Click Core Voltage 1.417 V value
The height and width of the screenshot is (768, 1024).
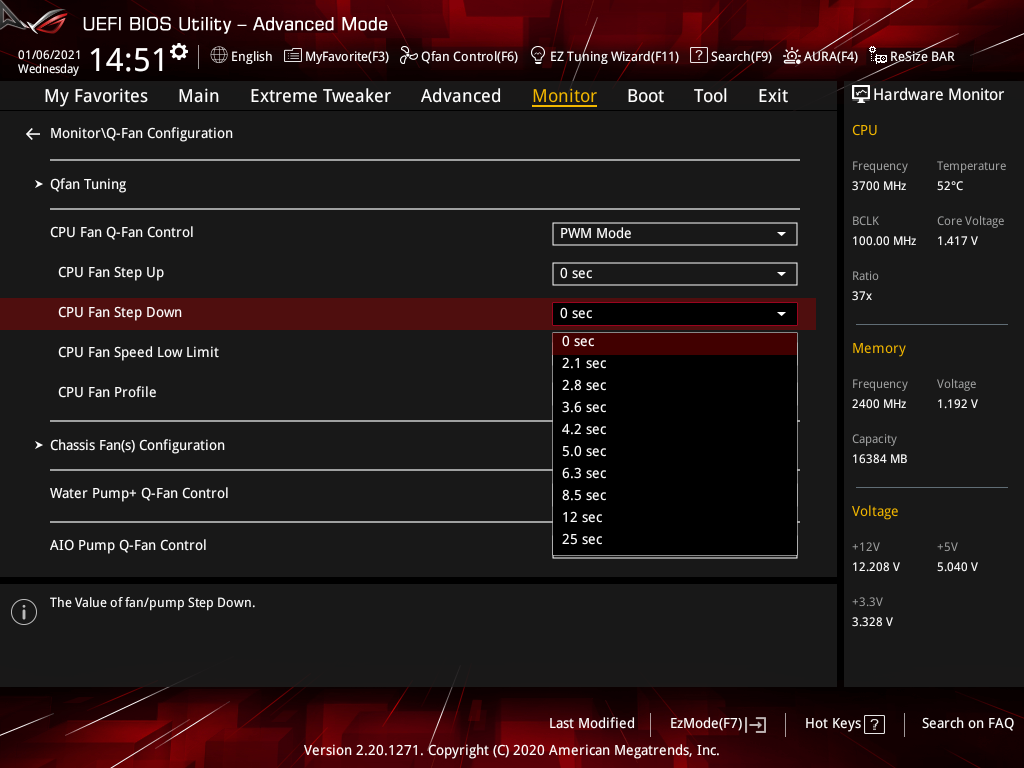coord(957,241)
